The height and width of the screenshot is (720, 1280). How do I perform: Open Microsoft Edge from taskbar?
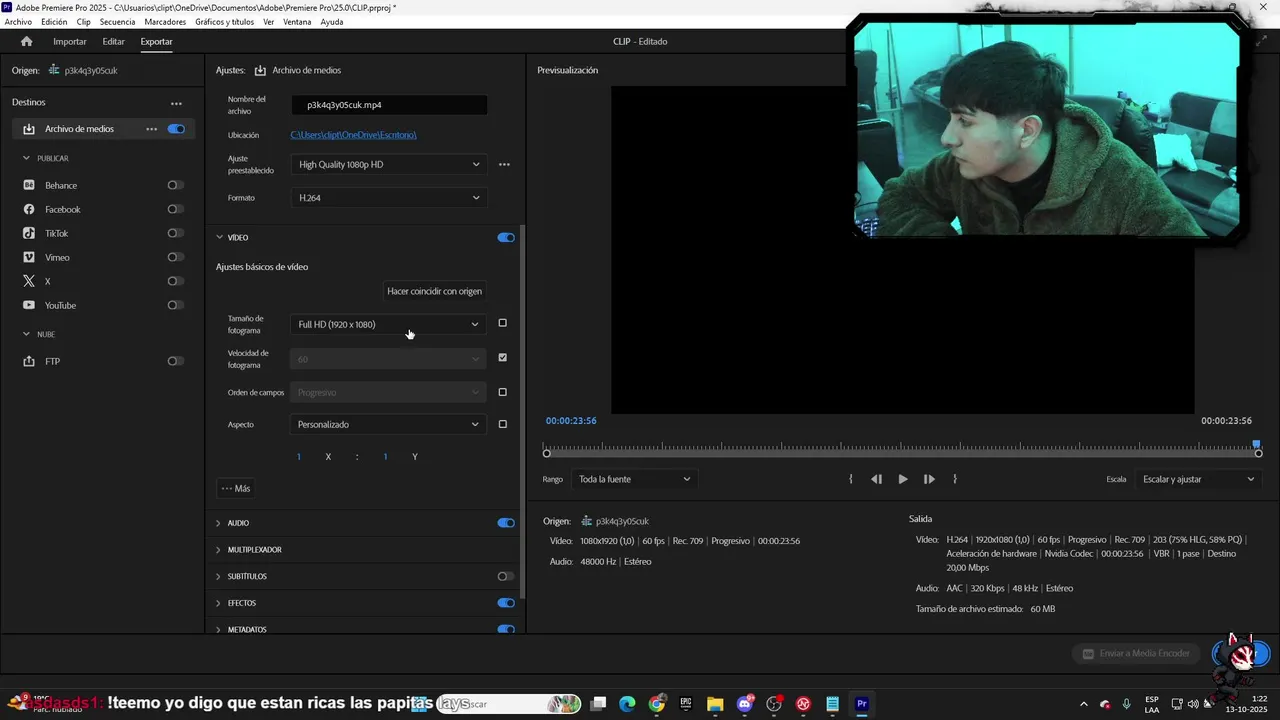tap(627, 704)
